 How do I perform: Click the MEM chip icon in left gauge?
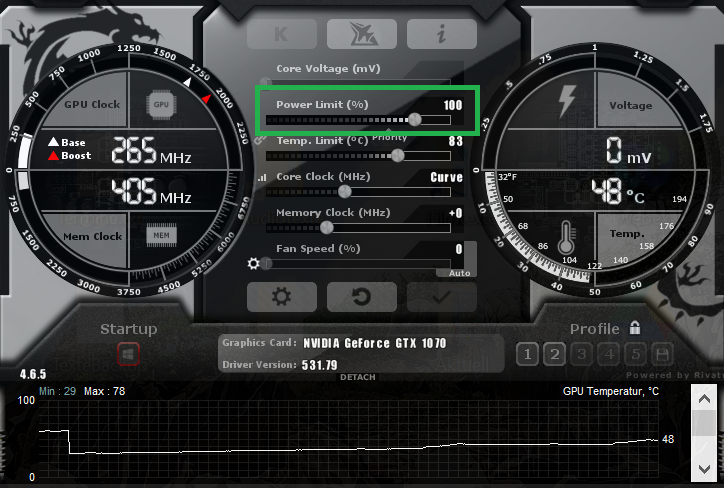pos(161,235)
